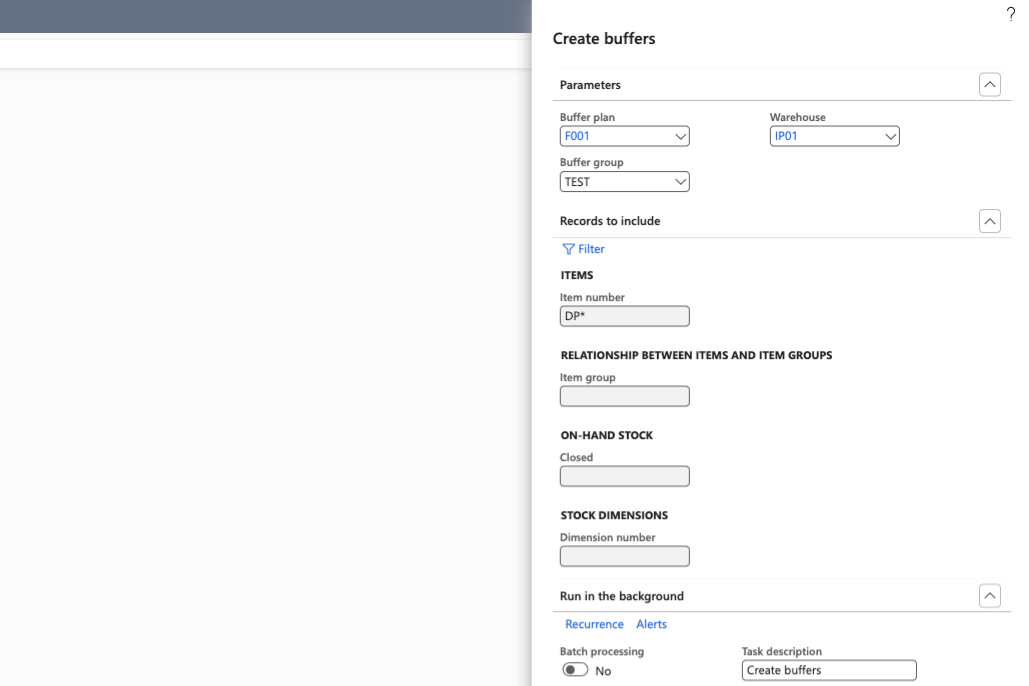Collapse the Run in the background section
1029x686 pixels.
(x=989, y=596)
